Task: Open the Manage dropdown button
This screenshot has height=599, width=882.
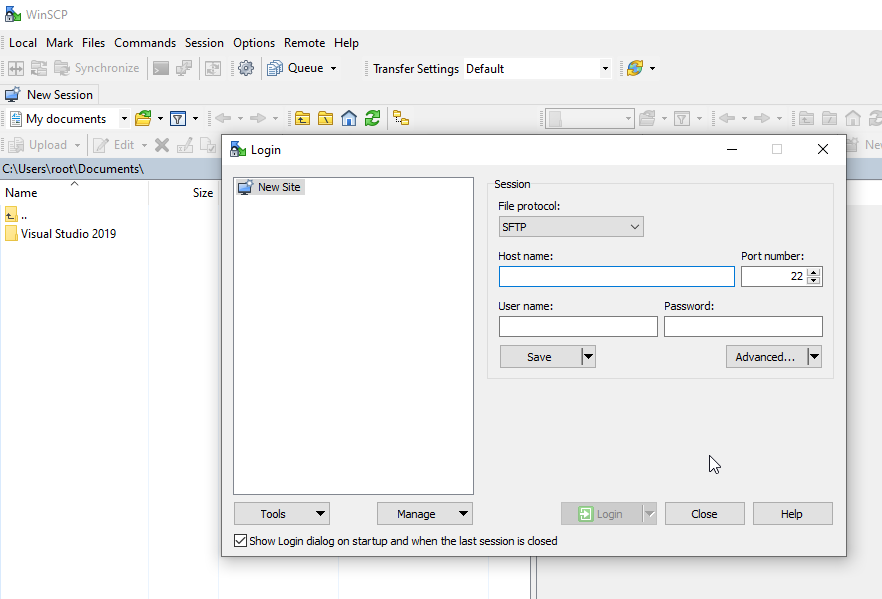Action: 425,514
